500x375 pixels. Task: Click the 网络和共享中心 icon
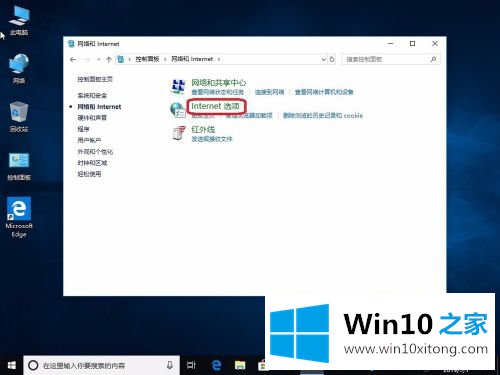tap(178, 86)
